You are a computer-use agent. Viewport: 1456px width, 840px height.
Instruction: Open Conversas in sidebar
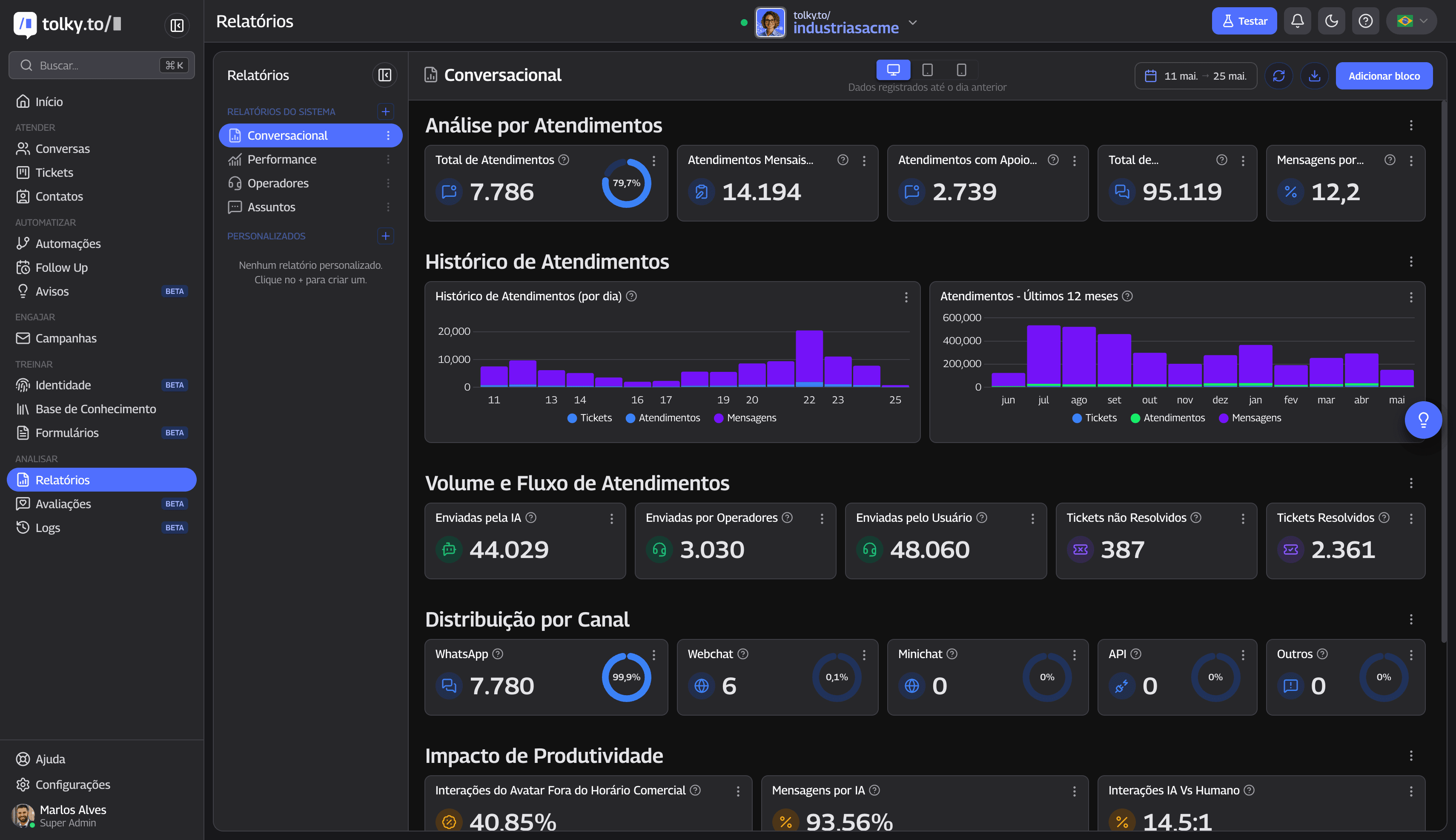101,149
